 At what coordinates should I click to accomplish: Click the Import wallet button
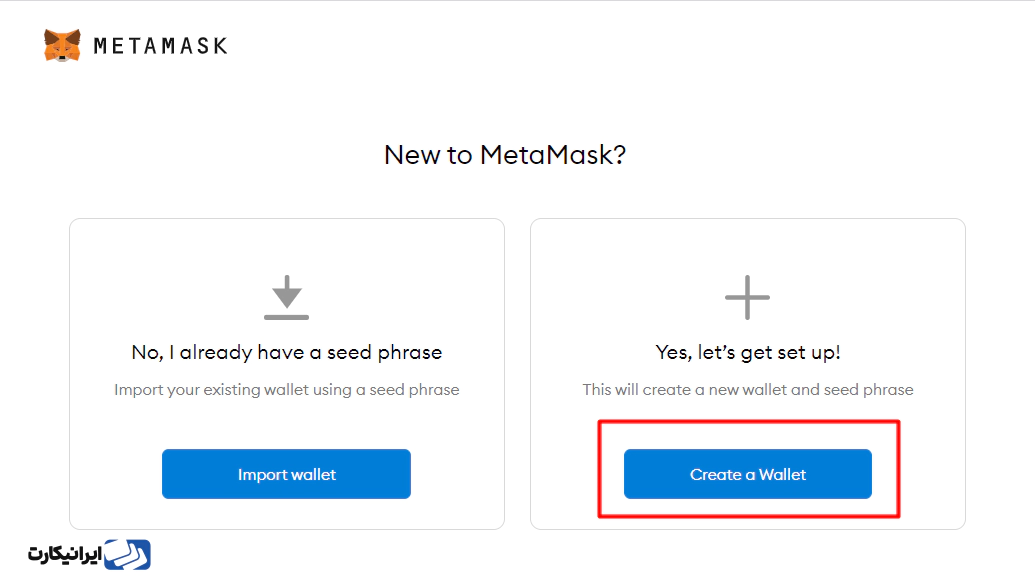coord(286,474)
